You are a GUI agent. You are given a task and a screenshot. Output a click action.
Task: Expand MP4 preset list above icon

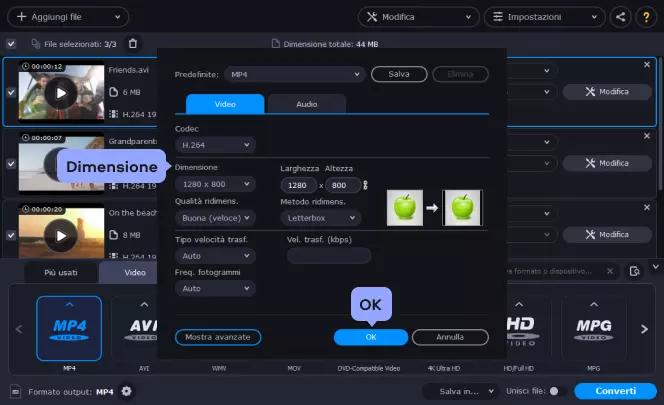(x=69, y=304)
